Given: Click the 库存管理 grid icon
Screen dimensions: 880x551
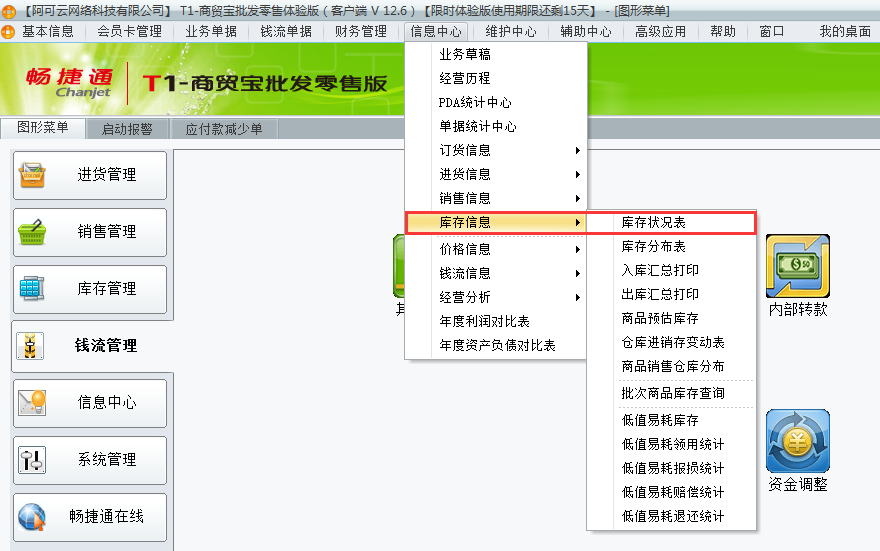Looking at the screenshot, I should point(32,289).
